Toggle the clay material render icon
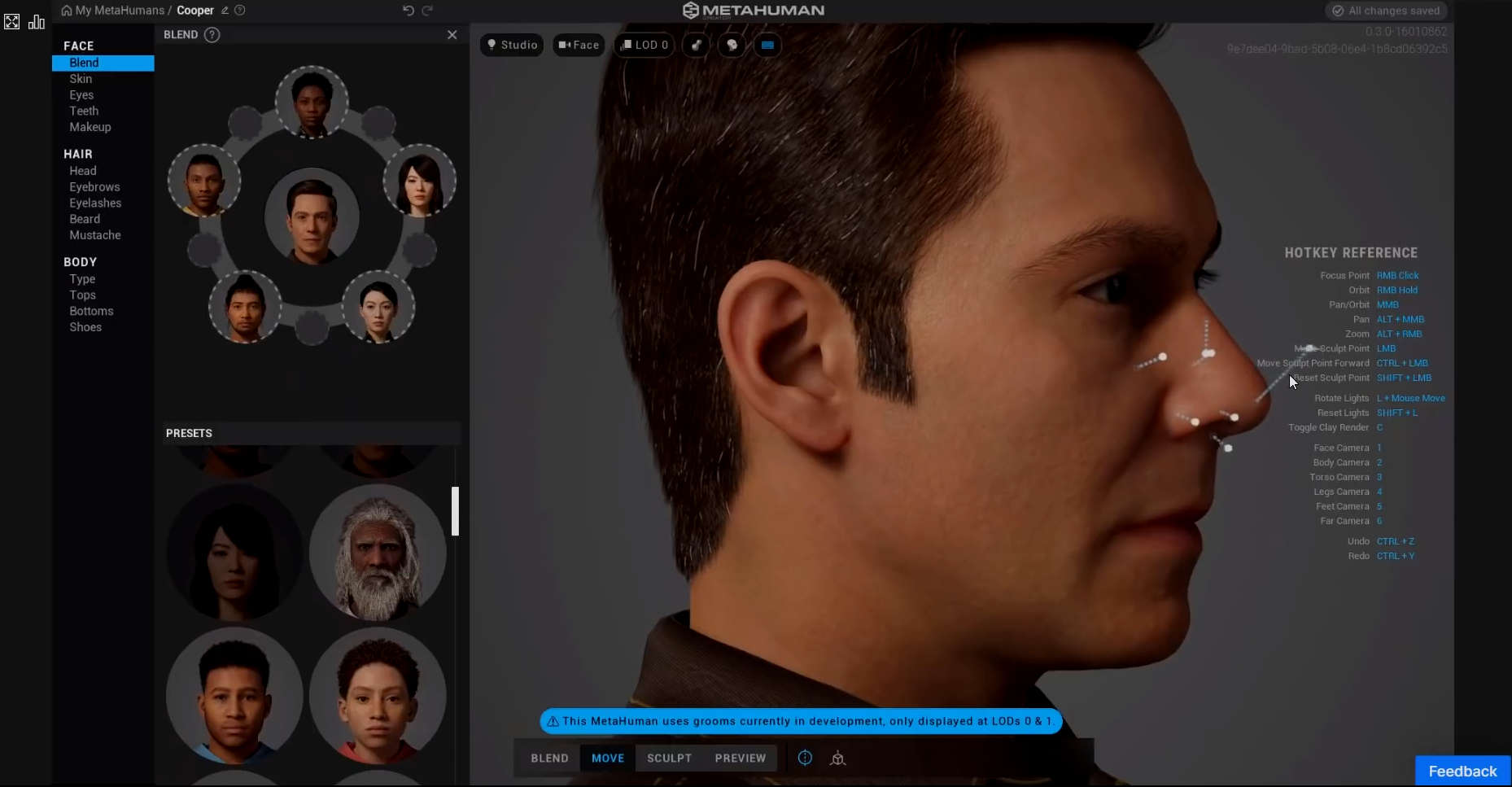The width and height of the screenshot is (1512, 787). pos(697,45)
